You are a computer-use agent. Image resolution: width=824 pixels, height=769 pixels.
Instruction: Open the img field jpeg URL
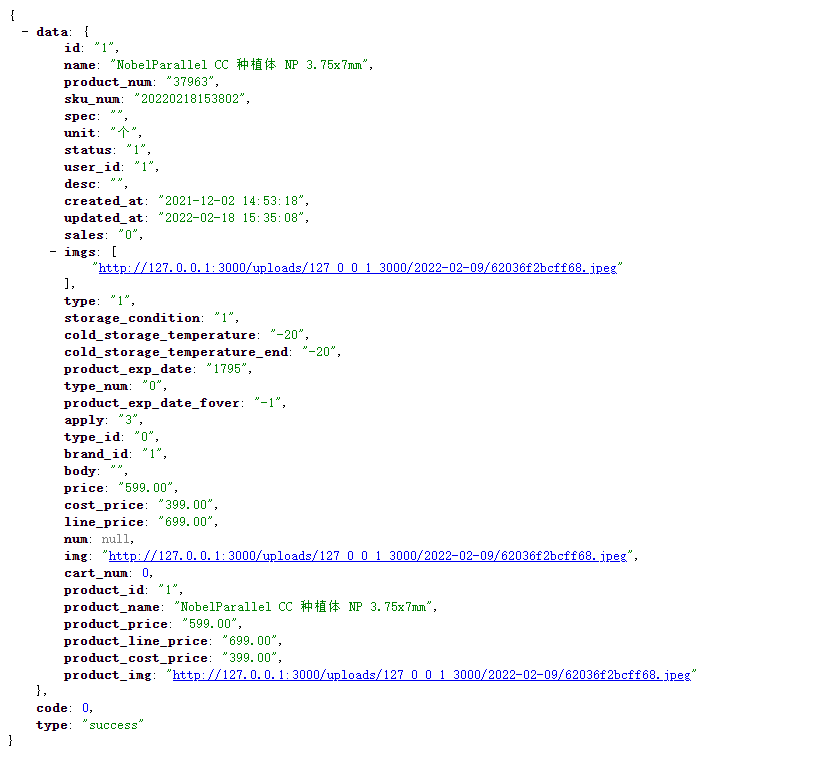pos(367,556)
